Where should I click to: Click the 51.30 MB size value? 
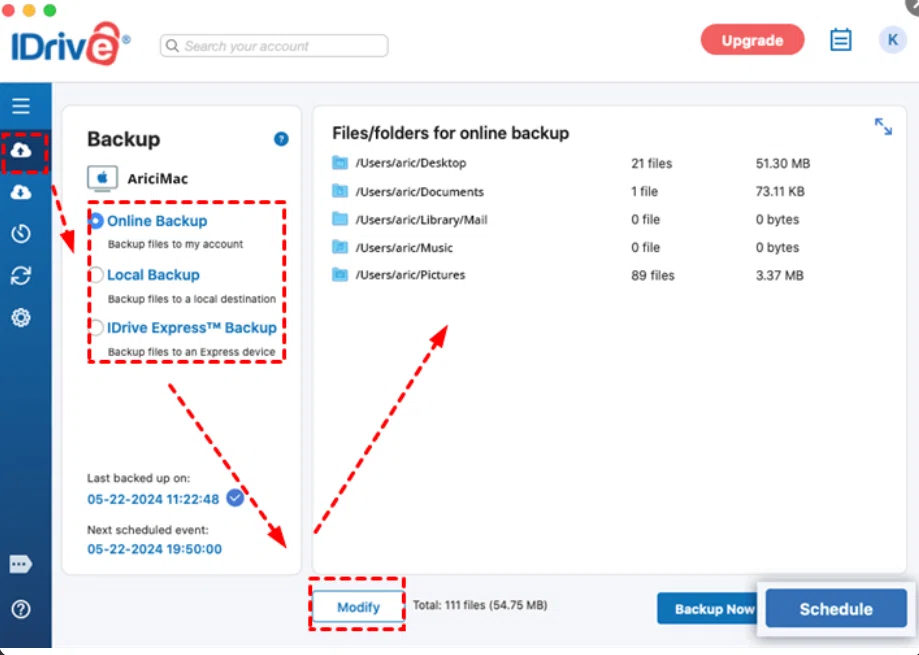(782, 163)
